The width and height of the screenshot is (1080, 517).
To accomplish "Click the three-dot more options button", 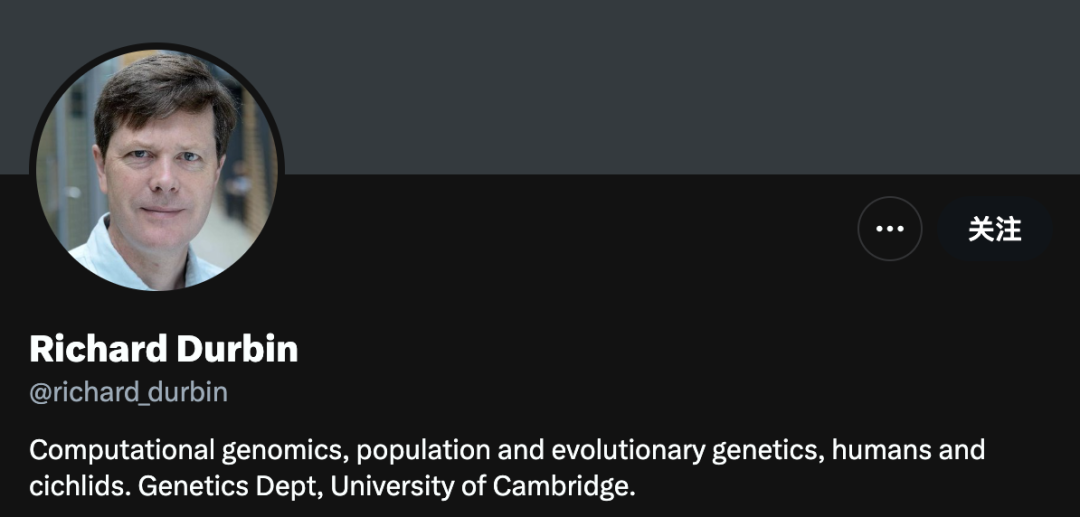I will click(889, 229).
